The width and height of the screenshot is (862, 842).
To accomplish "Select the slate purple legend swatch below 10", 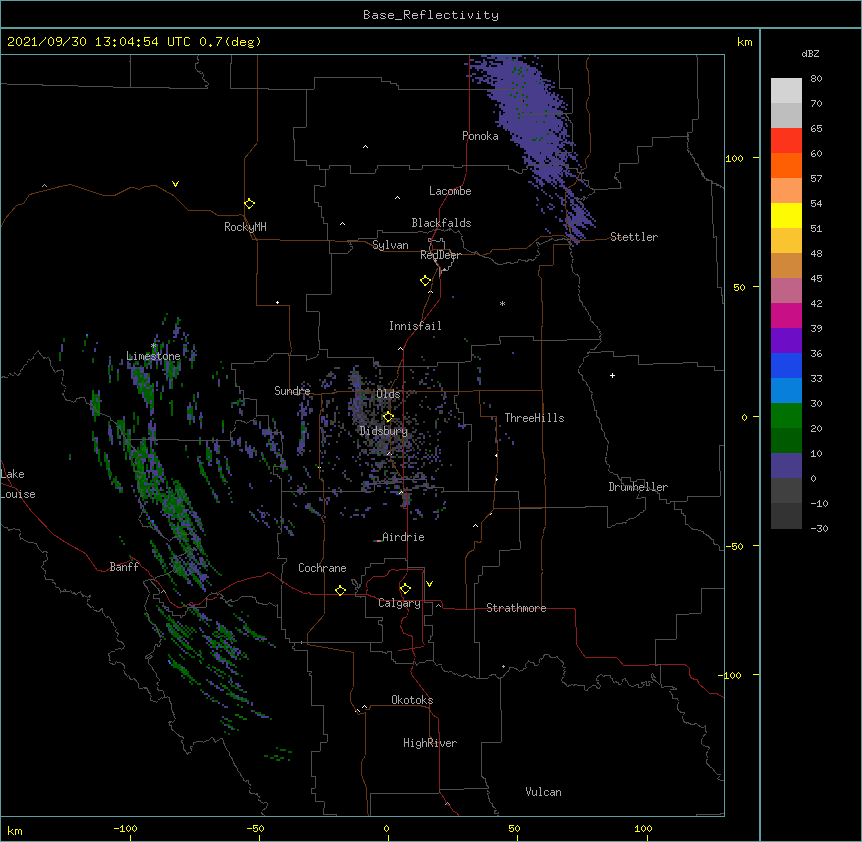I will (786, 466).
